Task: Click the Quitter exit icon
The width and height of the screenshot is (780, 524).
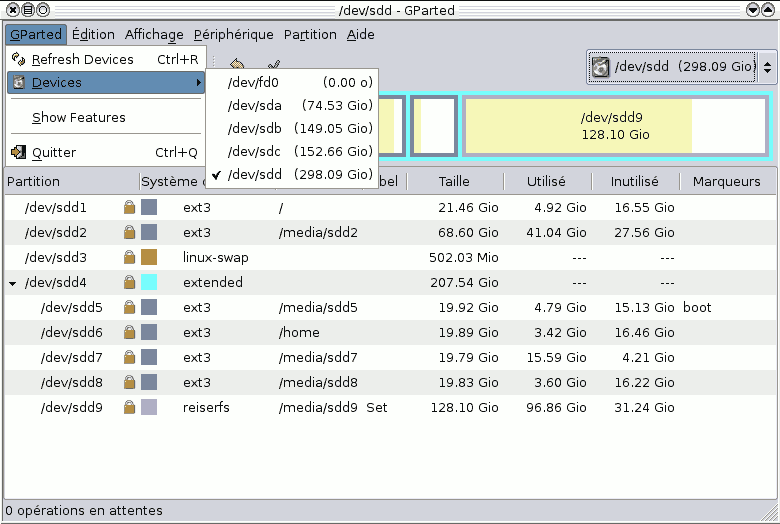Action: 18,153
